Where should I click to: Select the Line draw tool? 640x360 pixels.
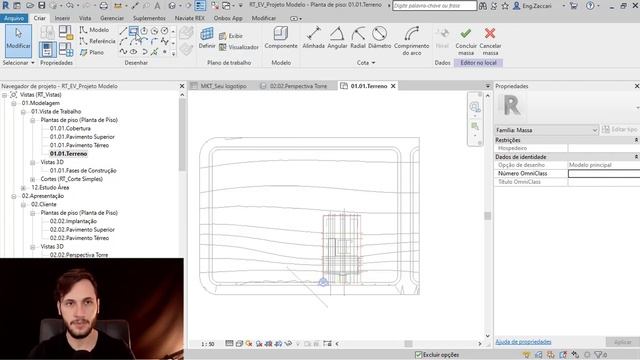click(x=123, y=31)
